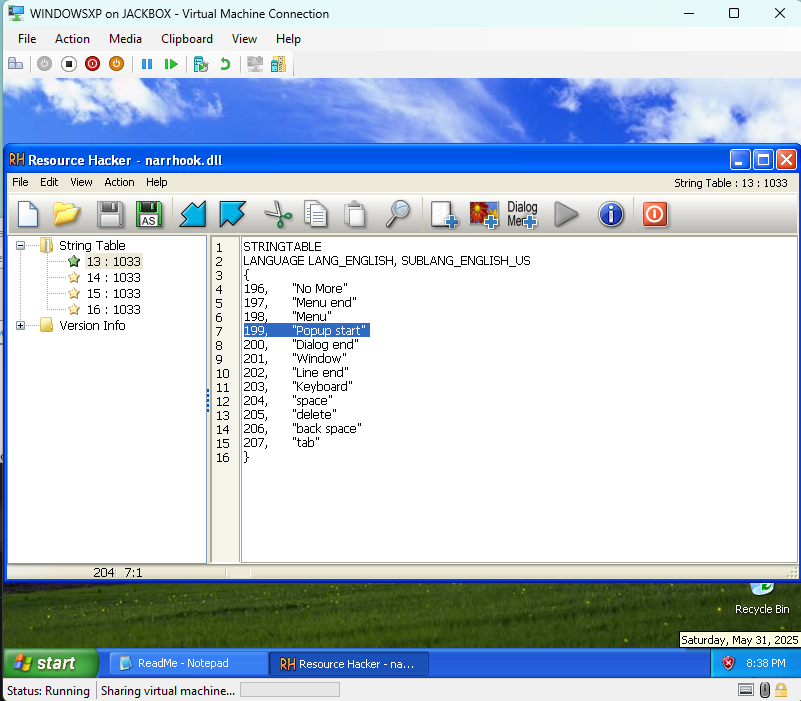Click the New file icon in Resource Hacker
The height and width of the screenshot is (701, 801).
pos(29,214)
